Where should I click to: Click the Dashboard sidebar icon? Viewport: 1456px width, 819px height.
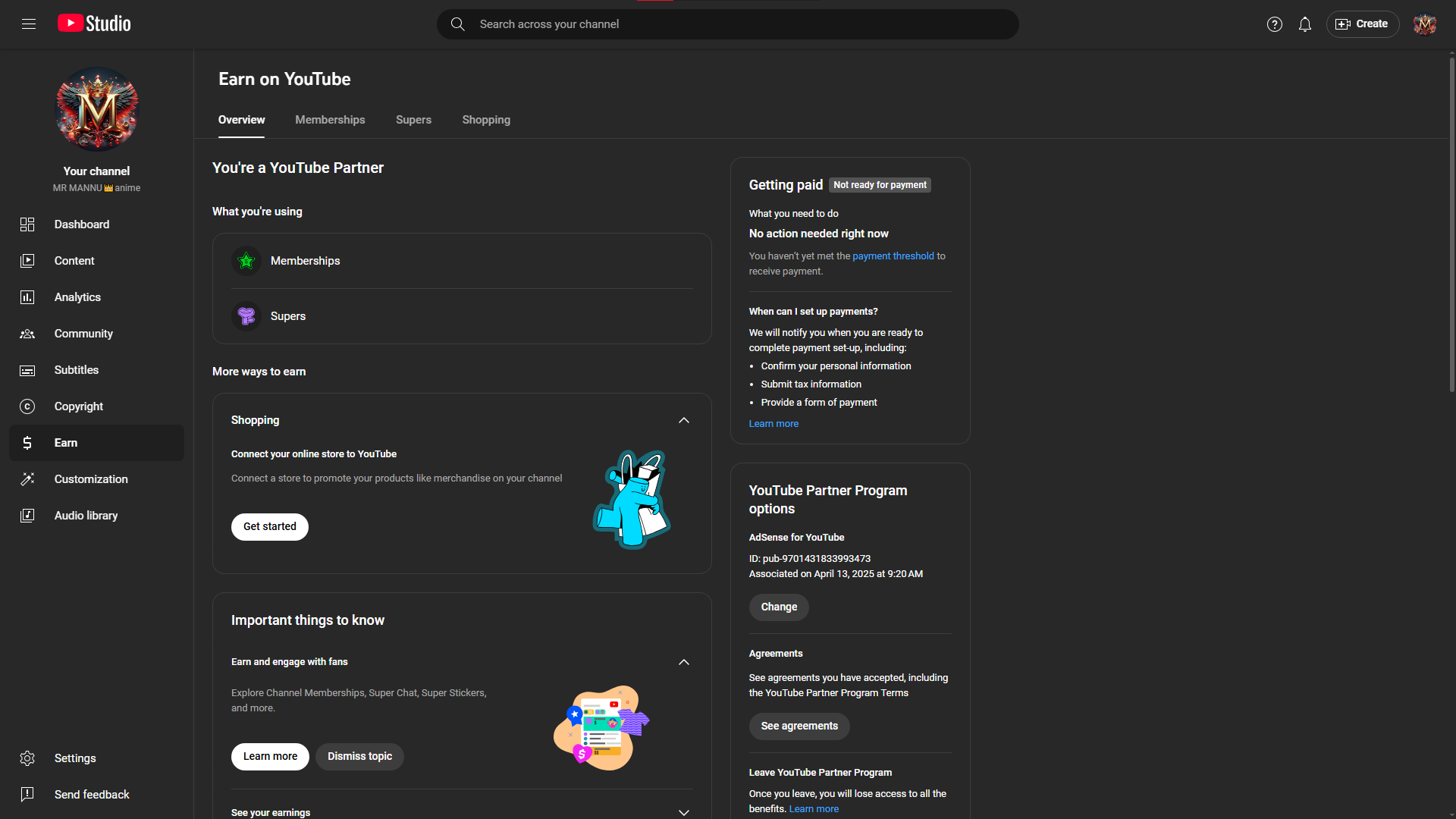27,224
